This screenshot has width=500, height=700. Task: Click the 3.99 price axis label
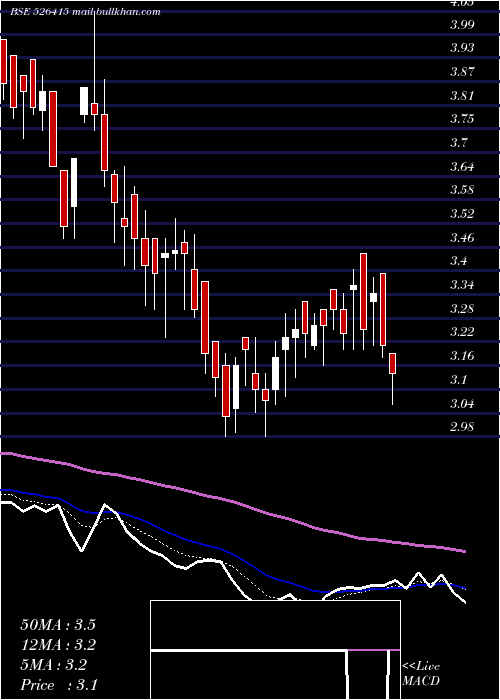pos(462,25)
